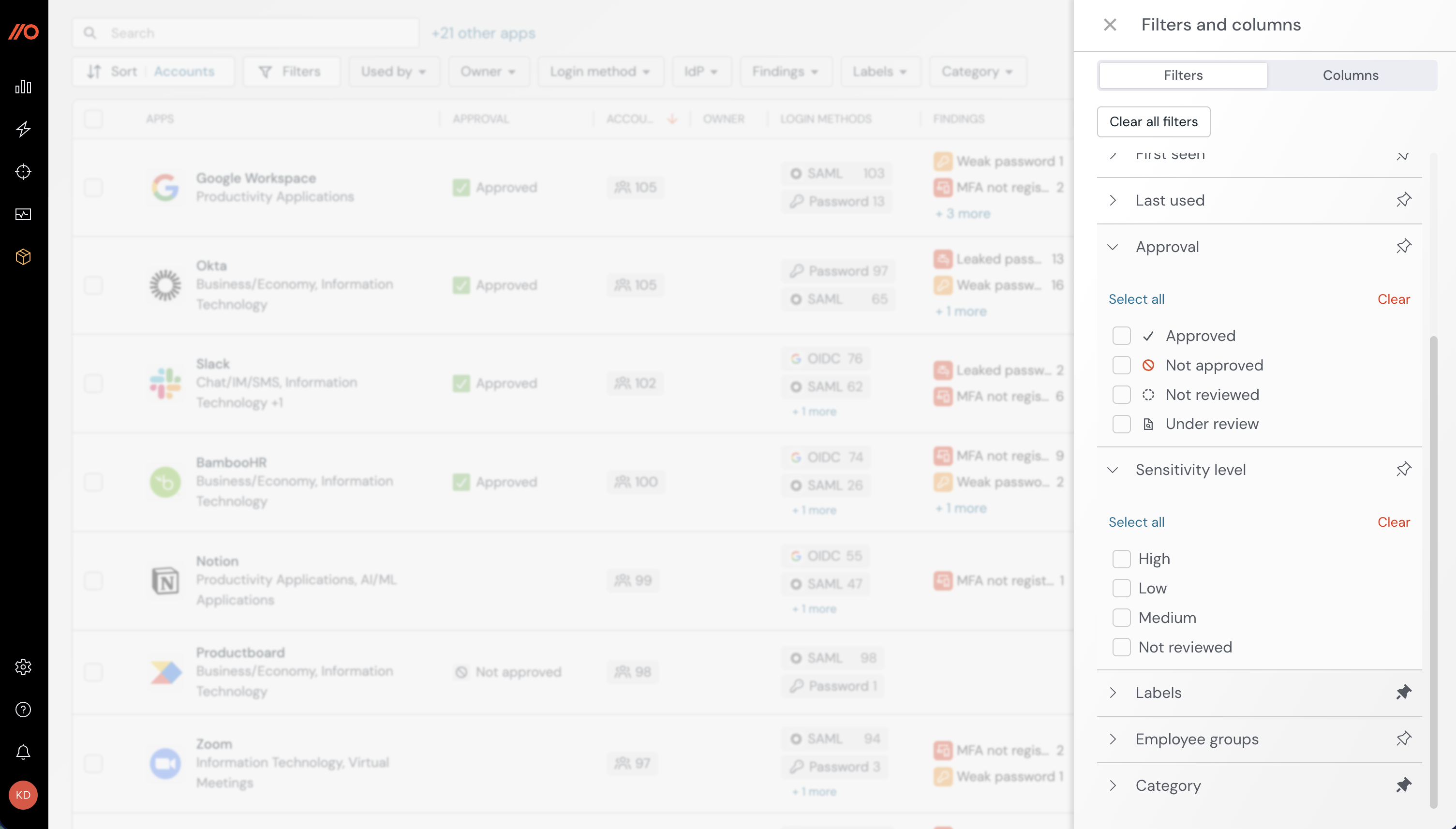Open the Category toolbar dropdown
The width and height of the screenshot is (1456, 829).
(x=978, y=72)
